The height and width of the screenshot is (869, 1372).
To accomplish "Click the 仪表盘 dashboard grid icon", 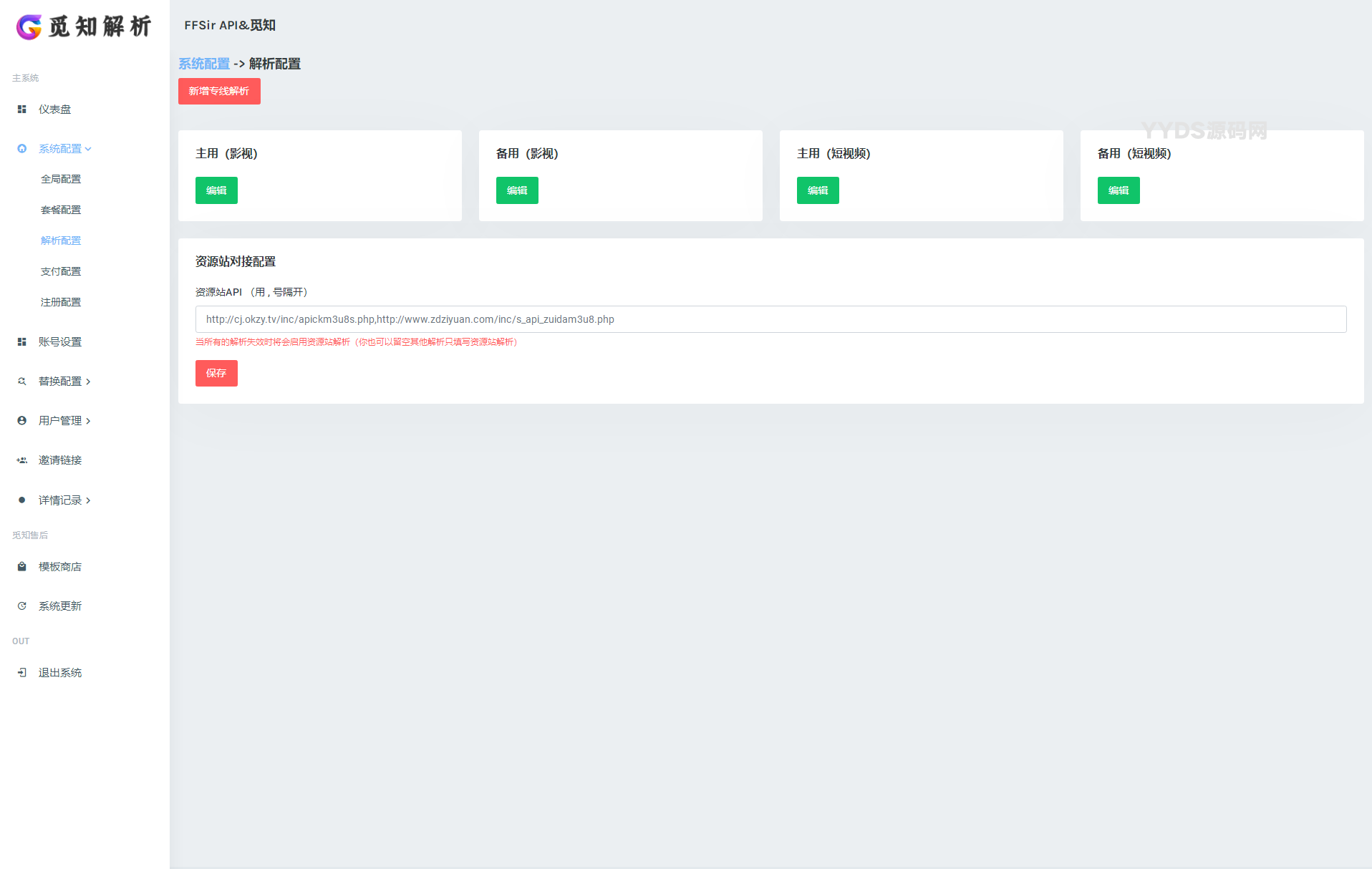I will pyautogui.click(x=21, y=110).
